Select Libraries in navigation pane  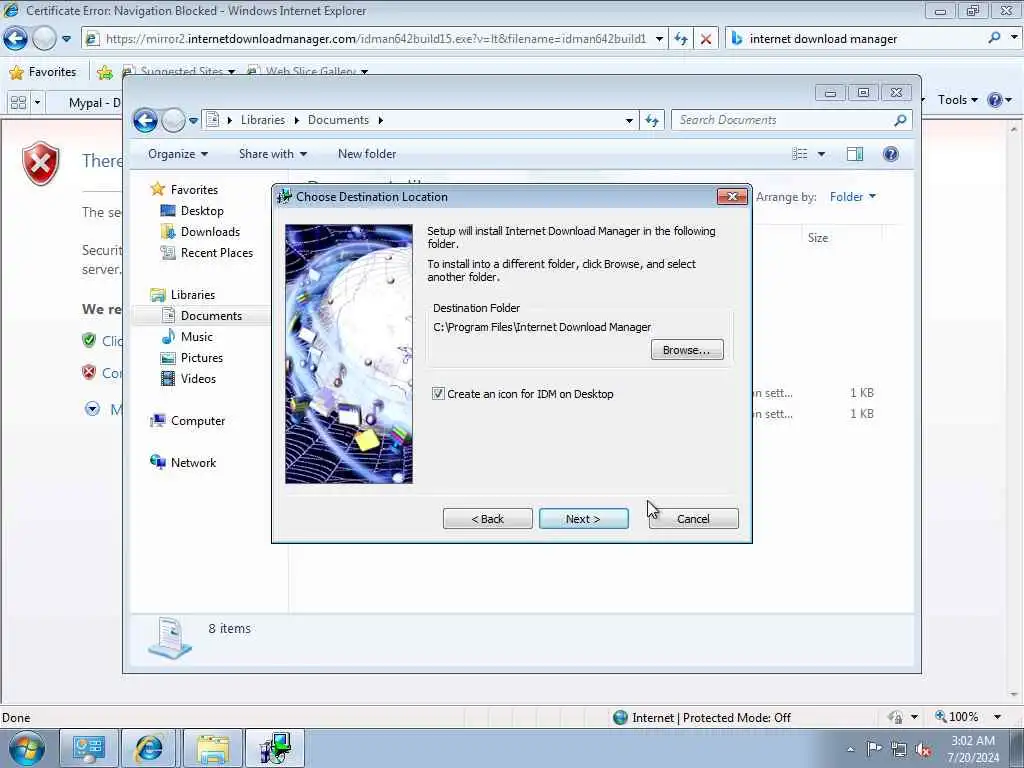click(x=193, y=295)
